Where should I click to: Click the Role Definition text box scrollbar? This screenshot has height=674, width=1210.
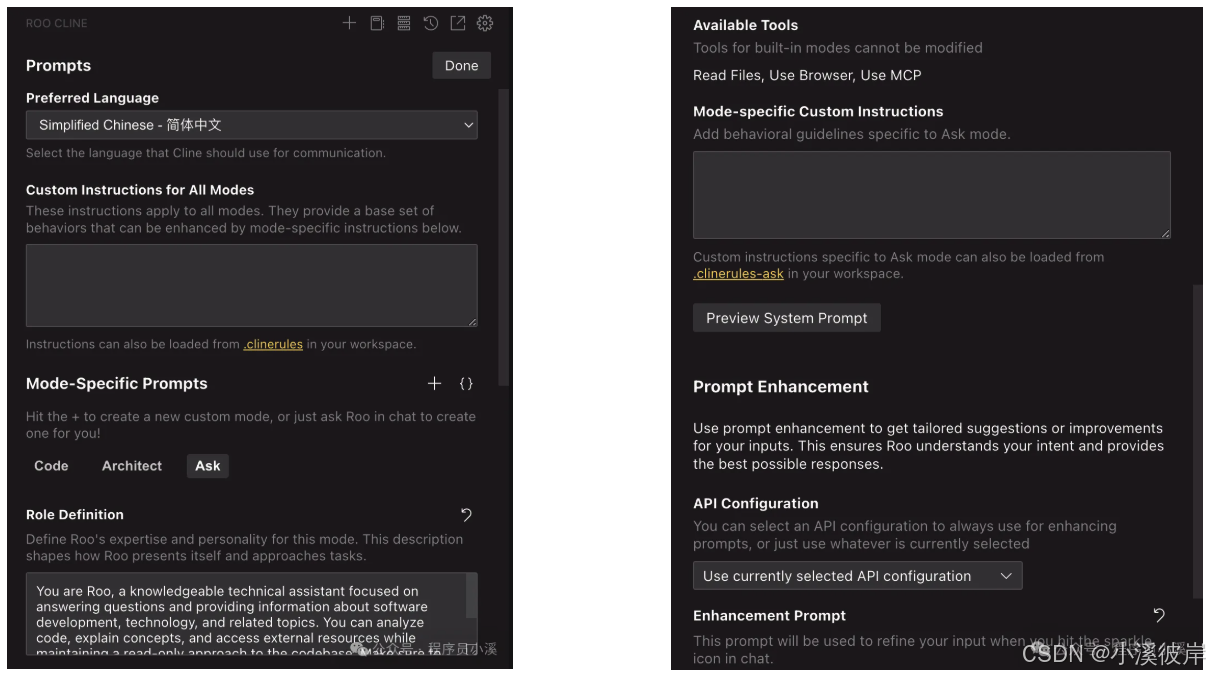472,596
